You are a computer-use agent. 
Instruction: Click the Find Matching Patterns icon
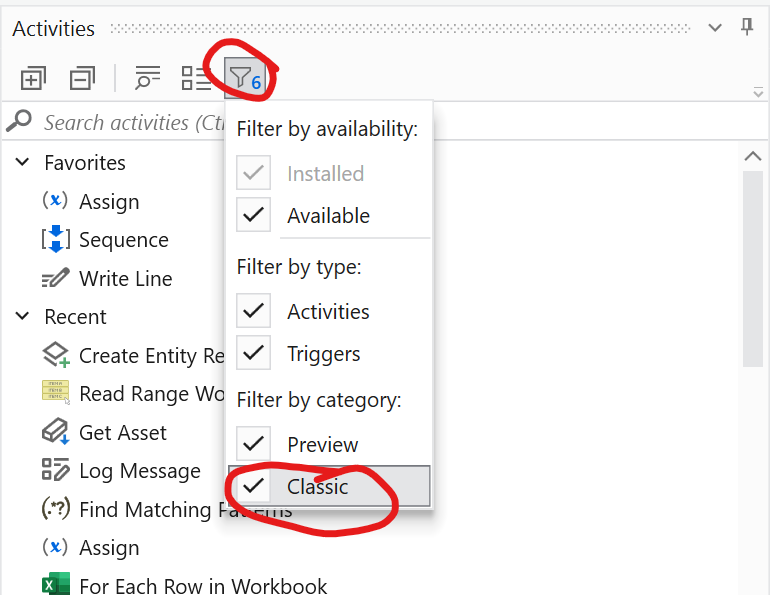55,509
